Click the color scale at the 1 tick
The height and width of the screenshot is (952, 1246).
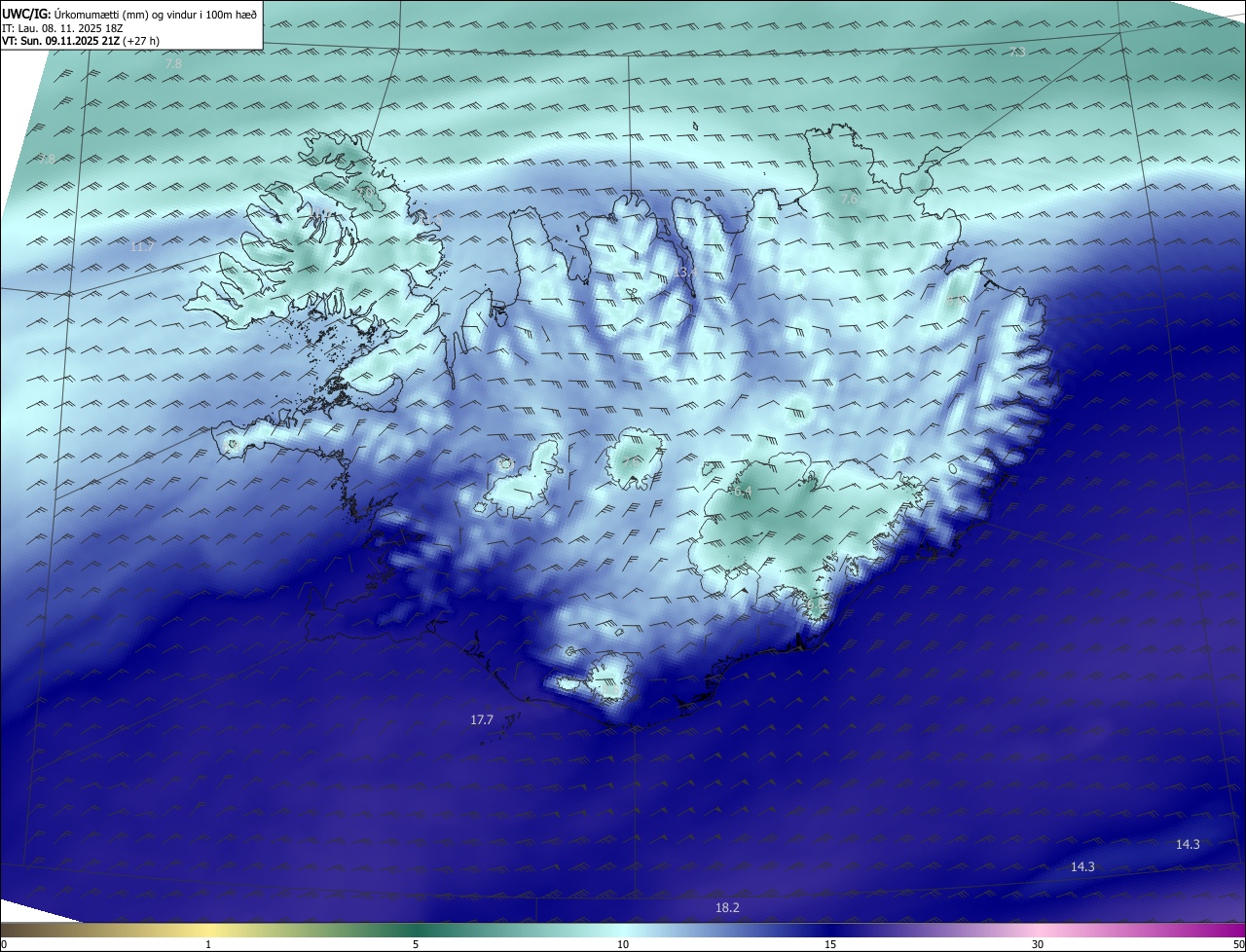(208, 944)
